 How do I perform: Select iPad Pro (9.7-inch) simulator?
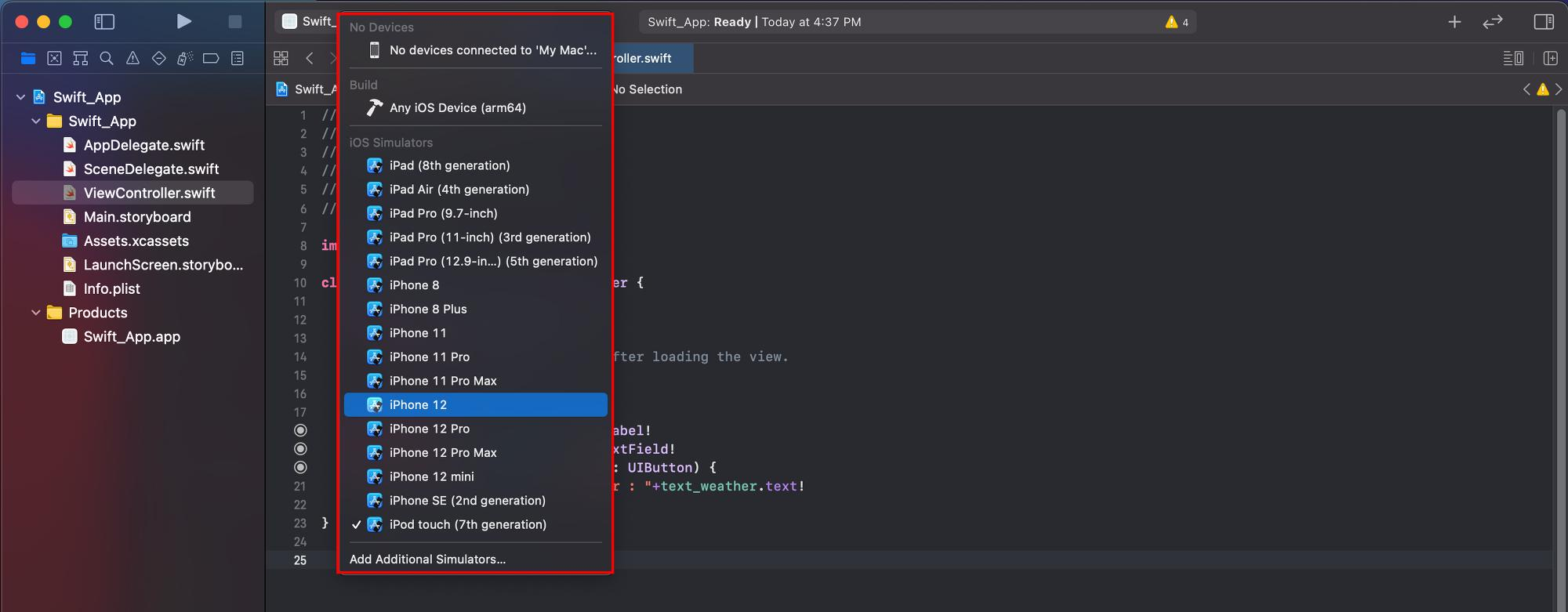475,213
